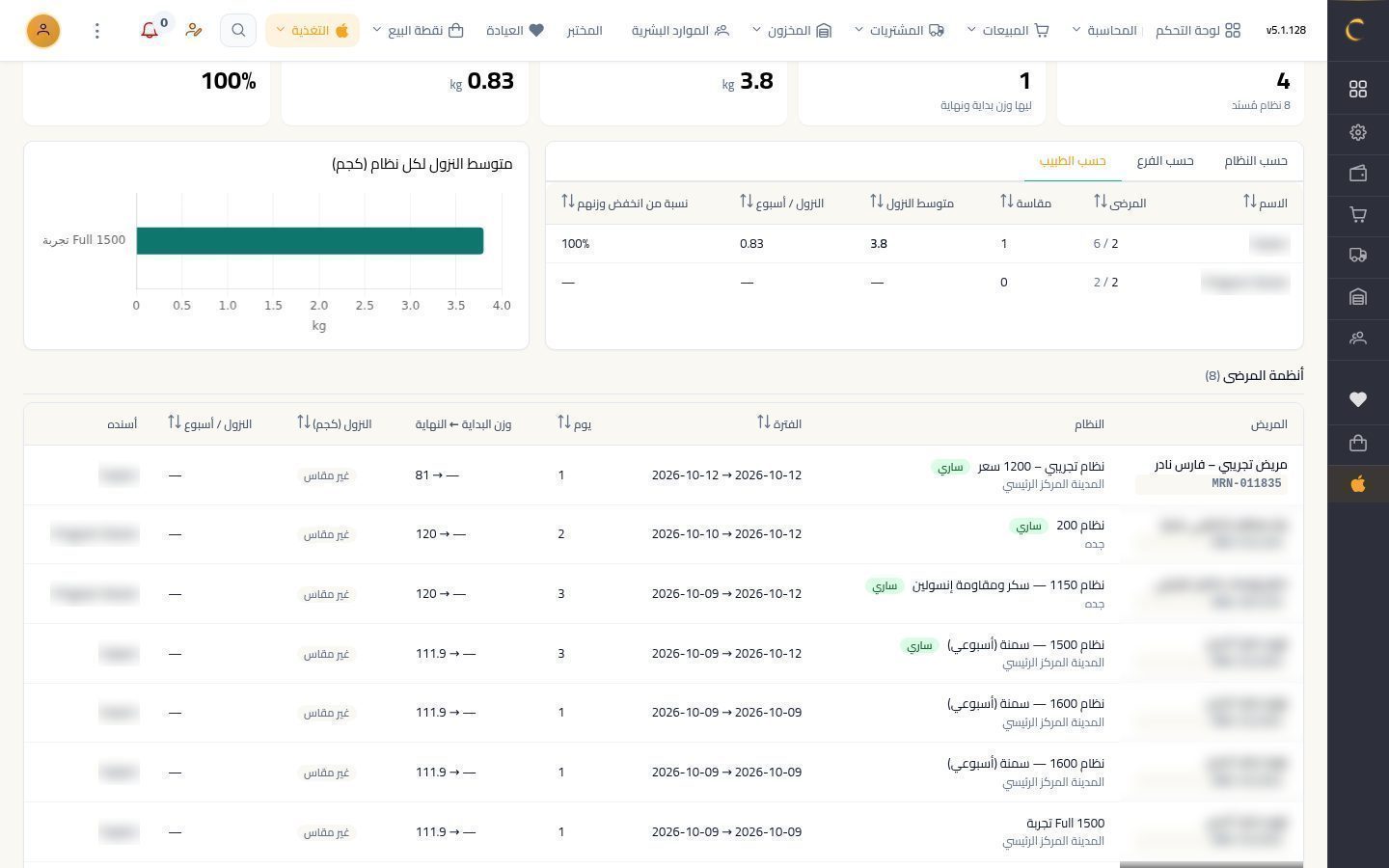Expand the المحاسبة menu
This screenshot has width=1389, height=868.
pos(1104,30)
